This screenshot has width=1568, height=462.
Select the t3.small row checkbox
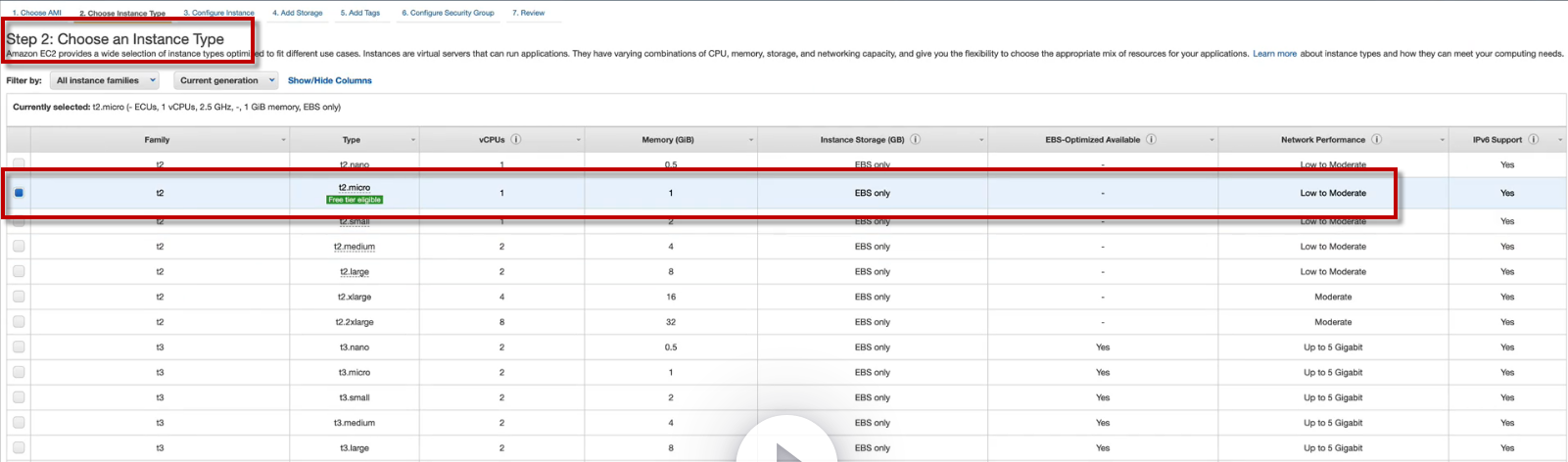[x=19, y=397]
